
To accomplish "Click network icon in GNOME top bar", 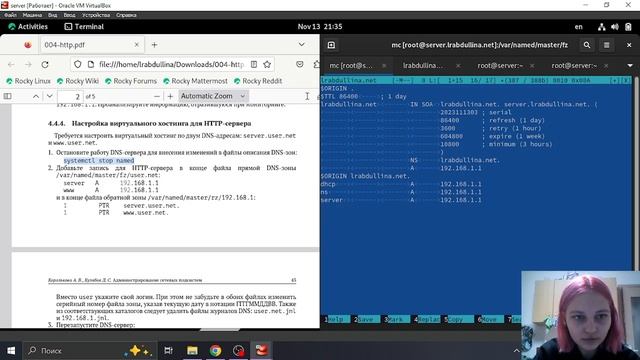I will pos(602,27).
